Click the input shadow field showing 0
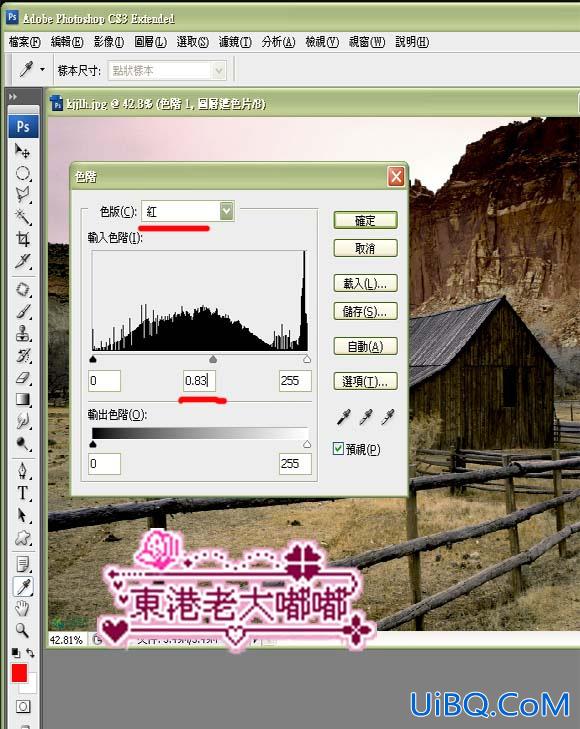This screenshot has height=729, width=580. pos(105,381)
